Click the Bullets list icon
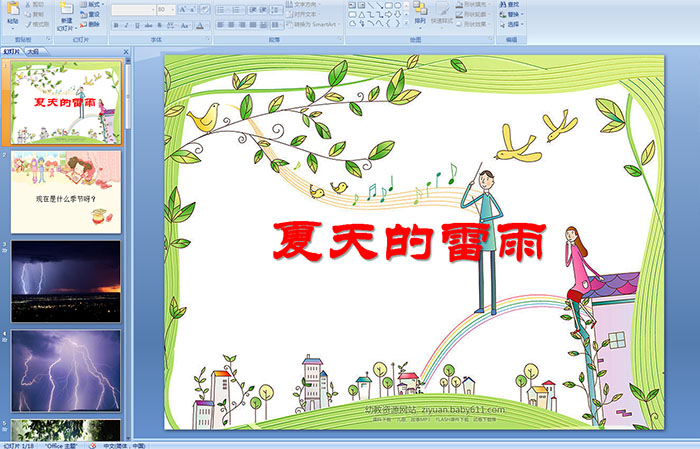700x449 pixels. pyautogui.click(x=222, y=9)
